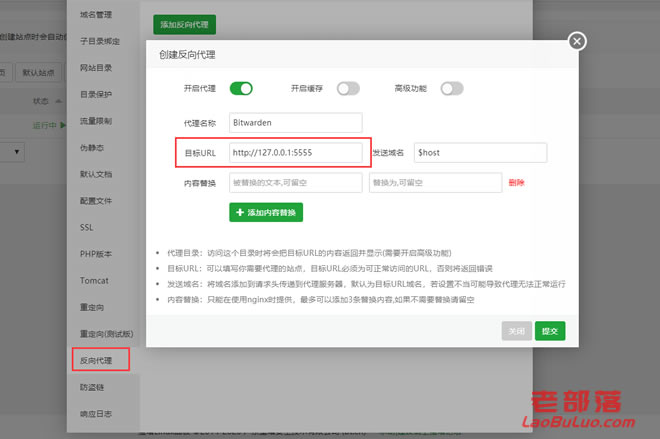Open 配置文件 in the sidebar
Image resolution: width=660 pixels, height=439 pixels.
tap(96, 201)
